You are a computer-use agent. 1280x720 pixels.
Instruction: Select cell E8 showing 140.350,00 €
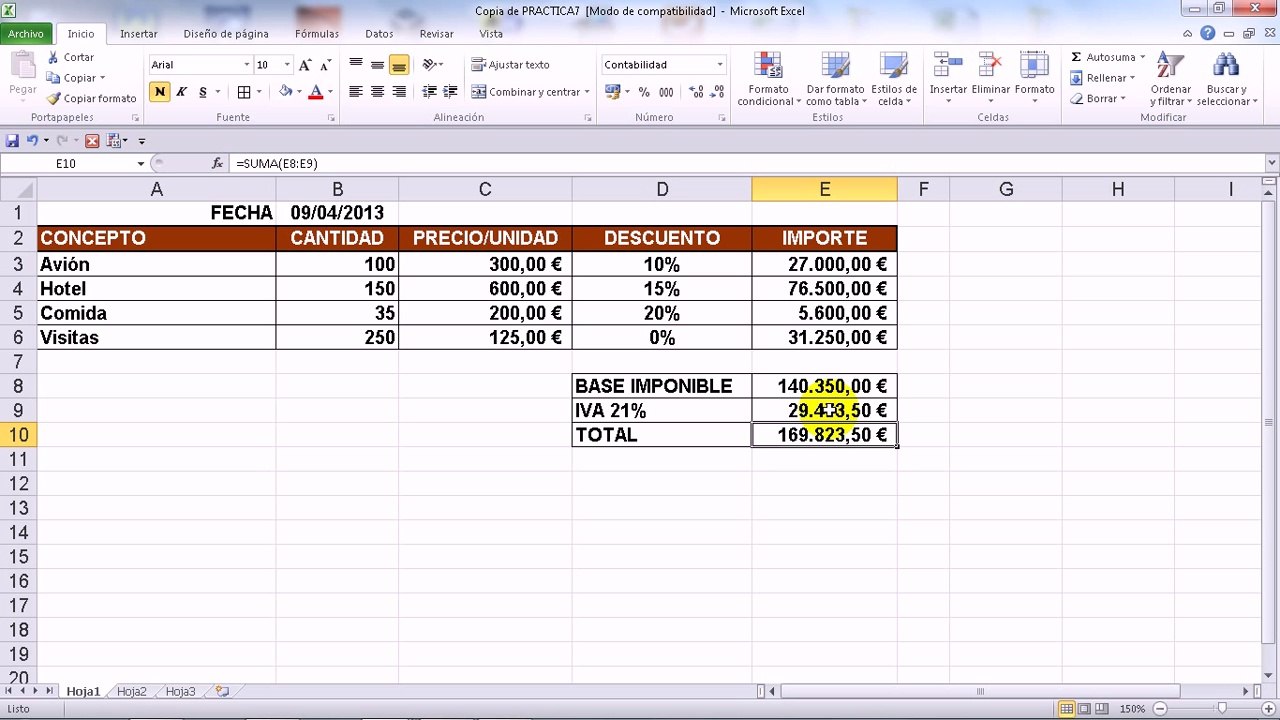tap(824, 386)
